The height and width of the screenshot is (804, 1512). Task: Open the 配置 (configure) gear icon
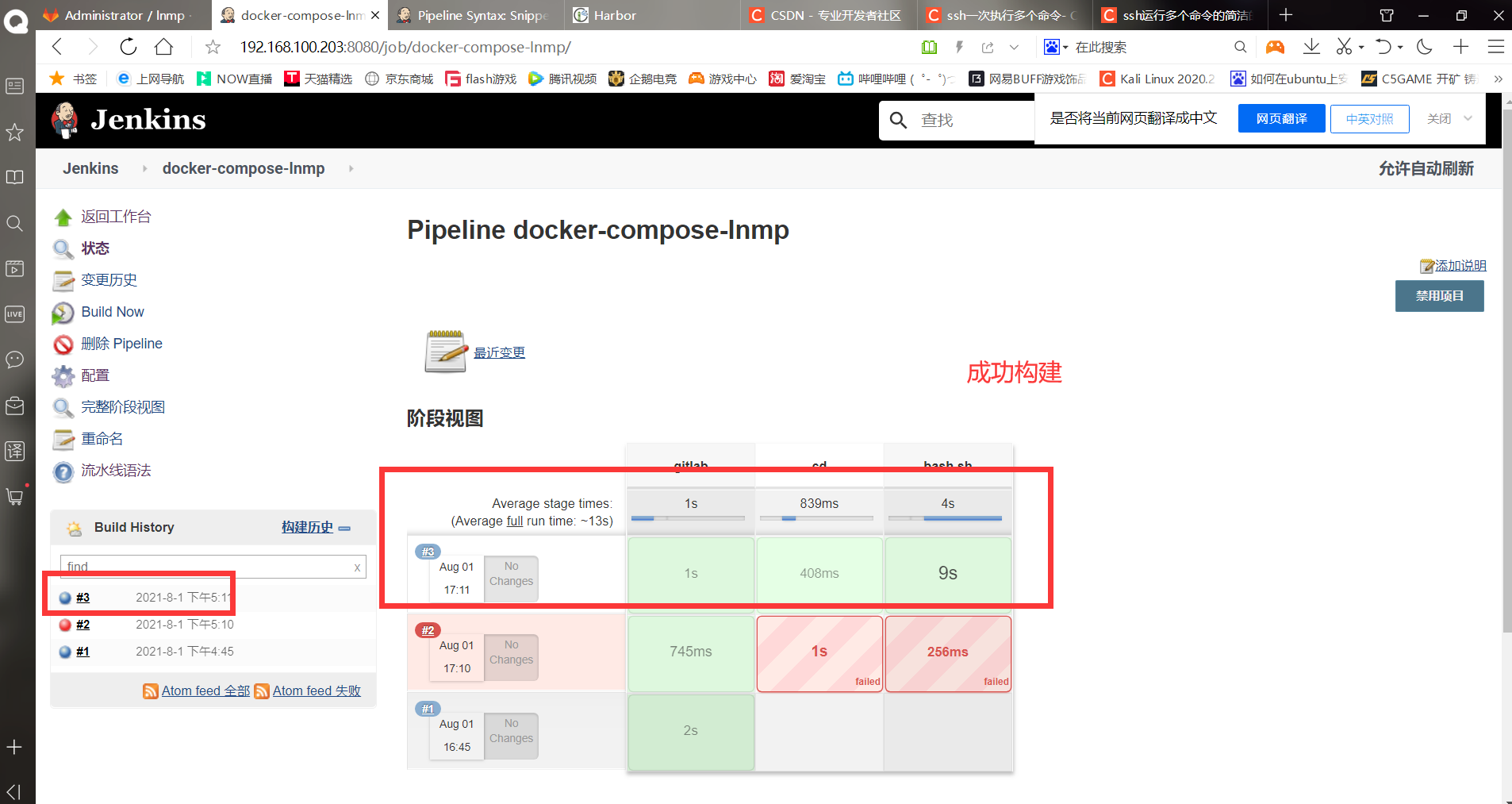point(63,375)
